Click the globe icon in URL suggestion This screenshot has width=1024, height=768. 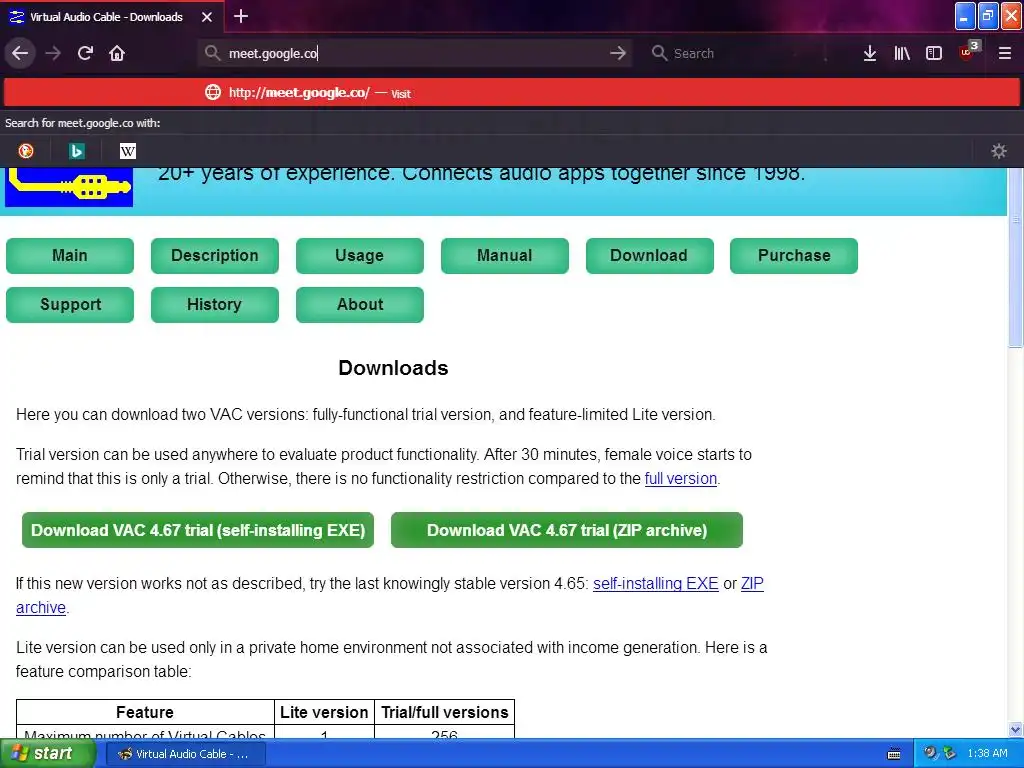[x=213, y=93]
